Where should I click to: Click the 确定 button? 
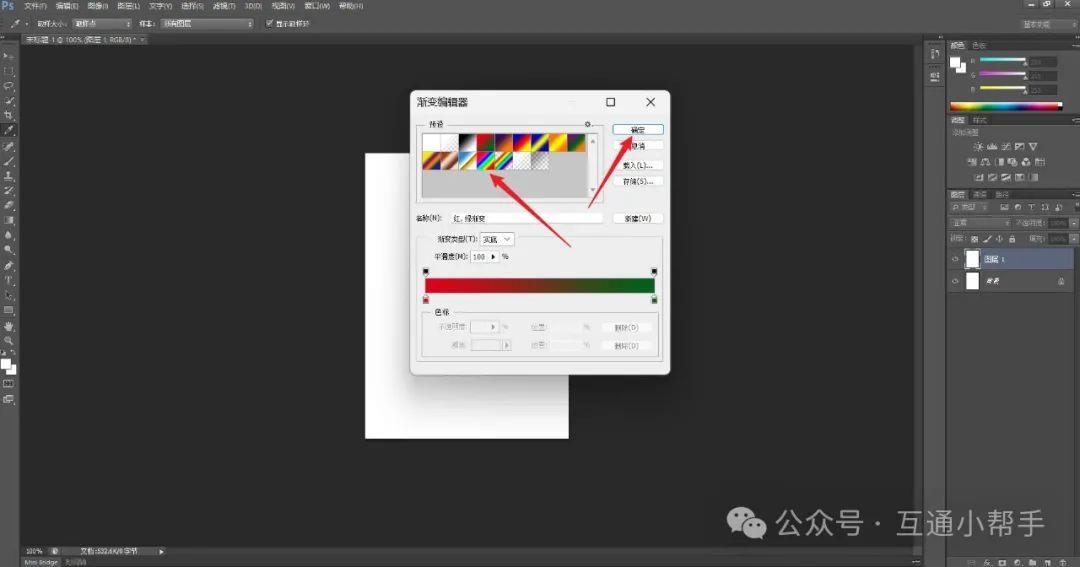[638, 130]
